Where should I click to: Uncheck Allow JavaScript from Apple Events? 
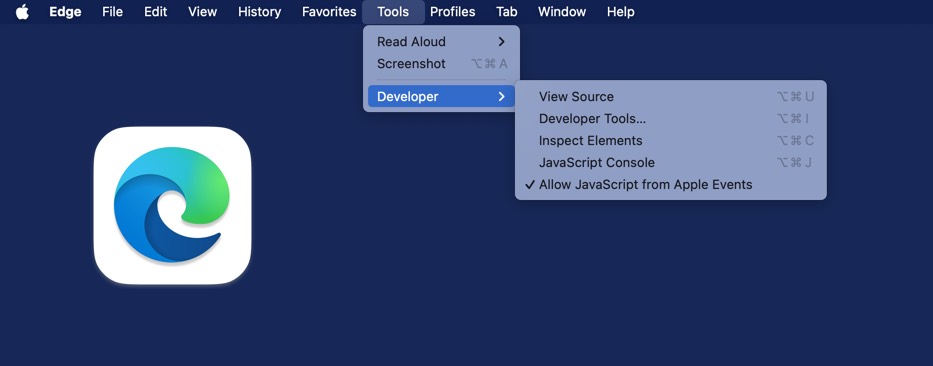[671, 184]
